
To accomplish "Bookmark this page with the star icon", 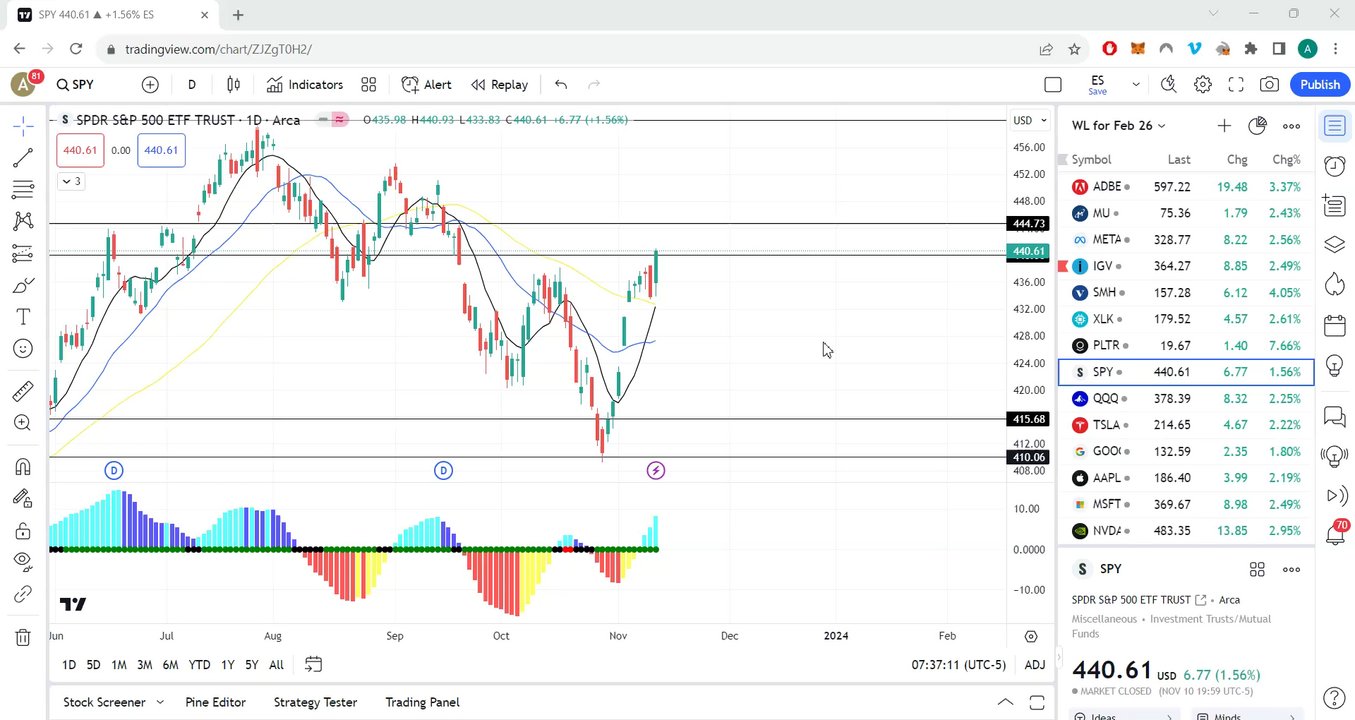I will coord(1074,49).
